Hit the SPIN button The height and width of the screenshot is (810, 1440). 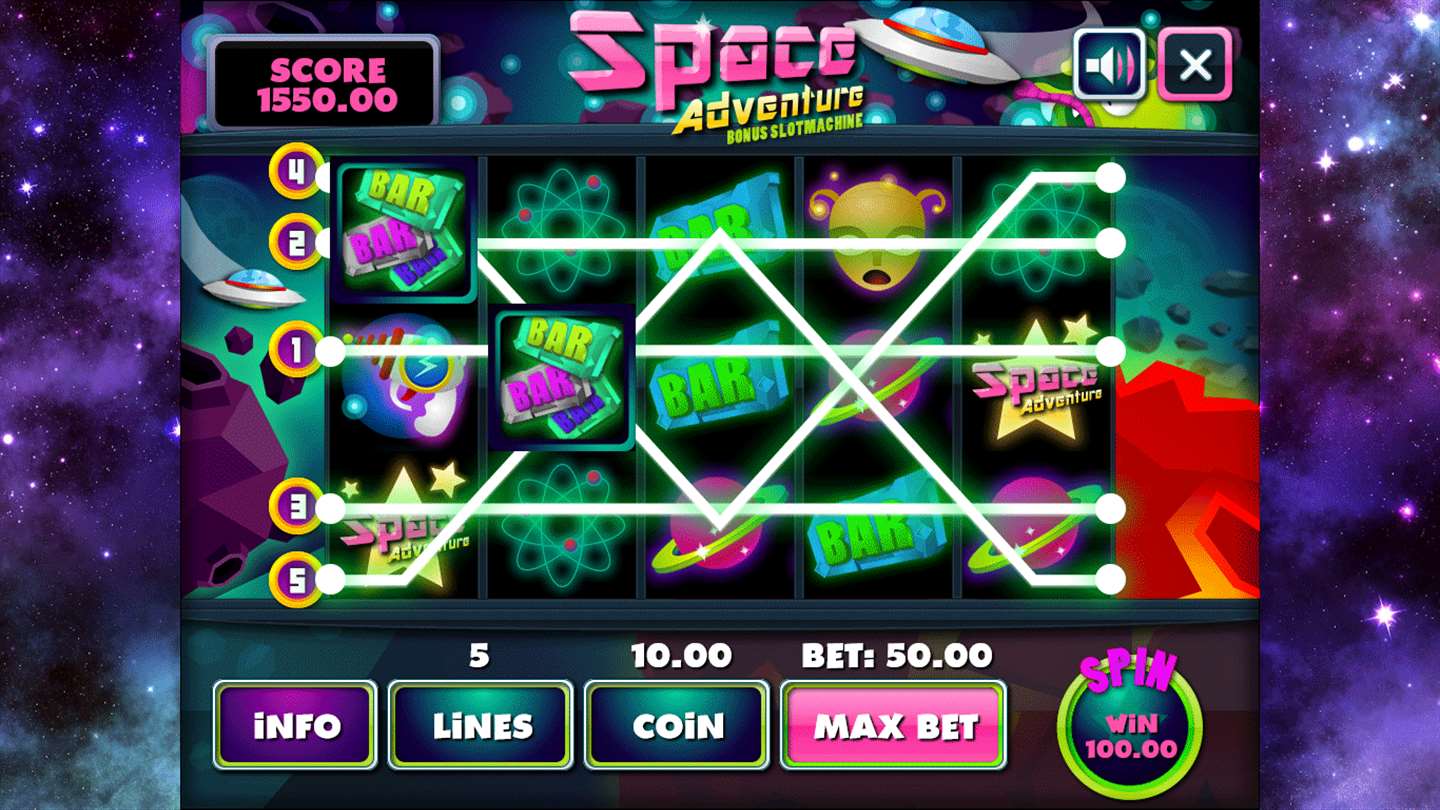(x=1130, y=722)
